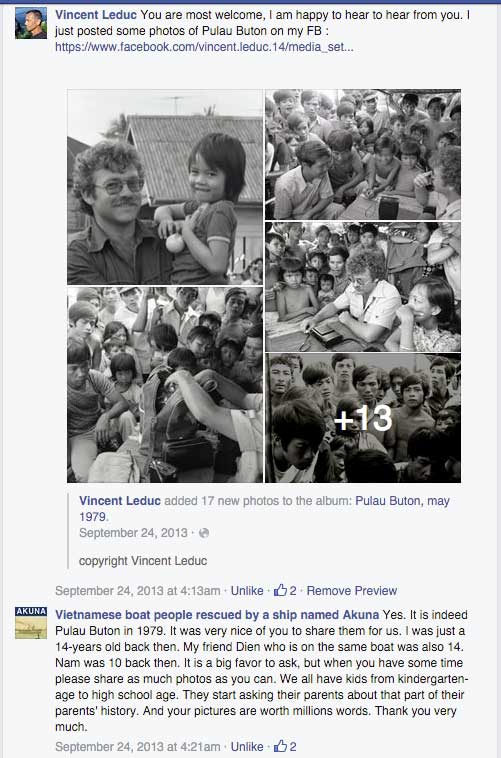
Task: Open Vincent Leduc's profile picture
Action: (x=31, y=23)
